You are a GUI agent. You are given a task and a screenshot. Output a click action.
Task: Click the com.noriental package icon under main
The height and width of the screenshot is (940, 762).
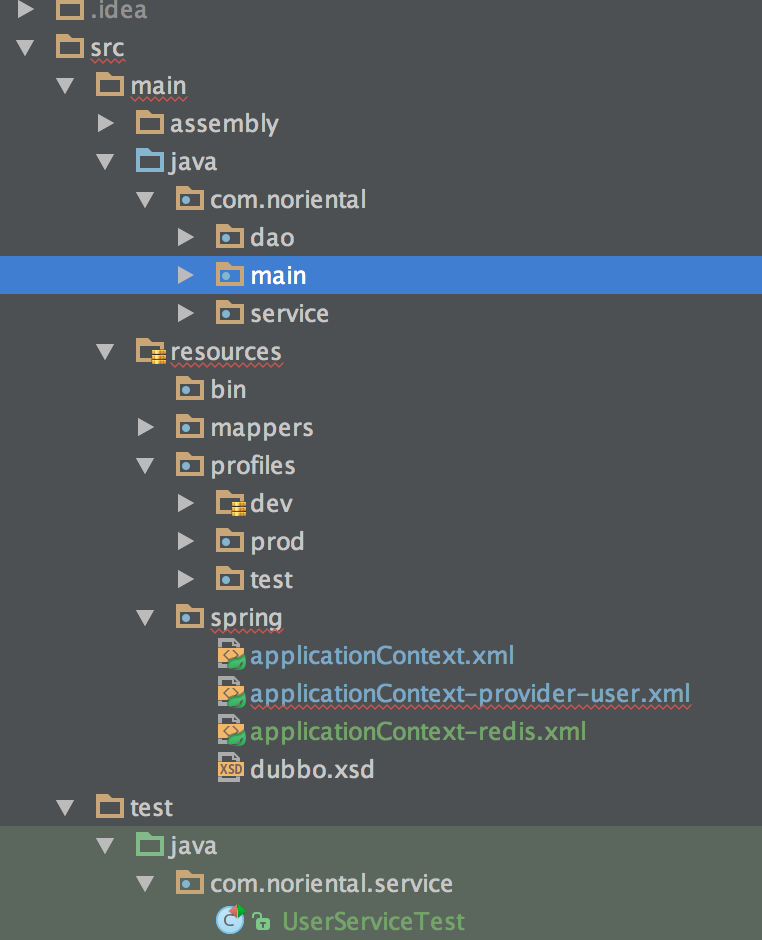pyautogui.click(x=190, y=200)
